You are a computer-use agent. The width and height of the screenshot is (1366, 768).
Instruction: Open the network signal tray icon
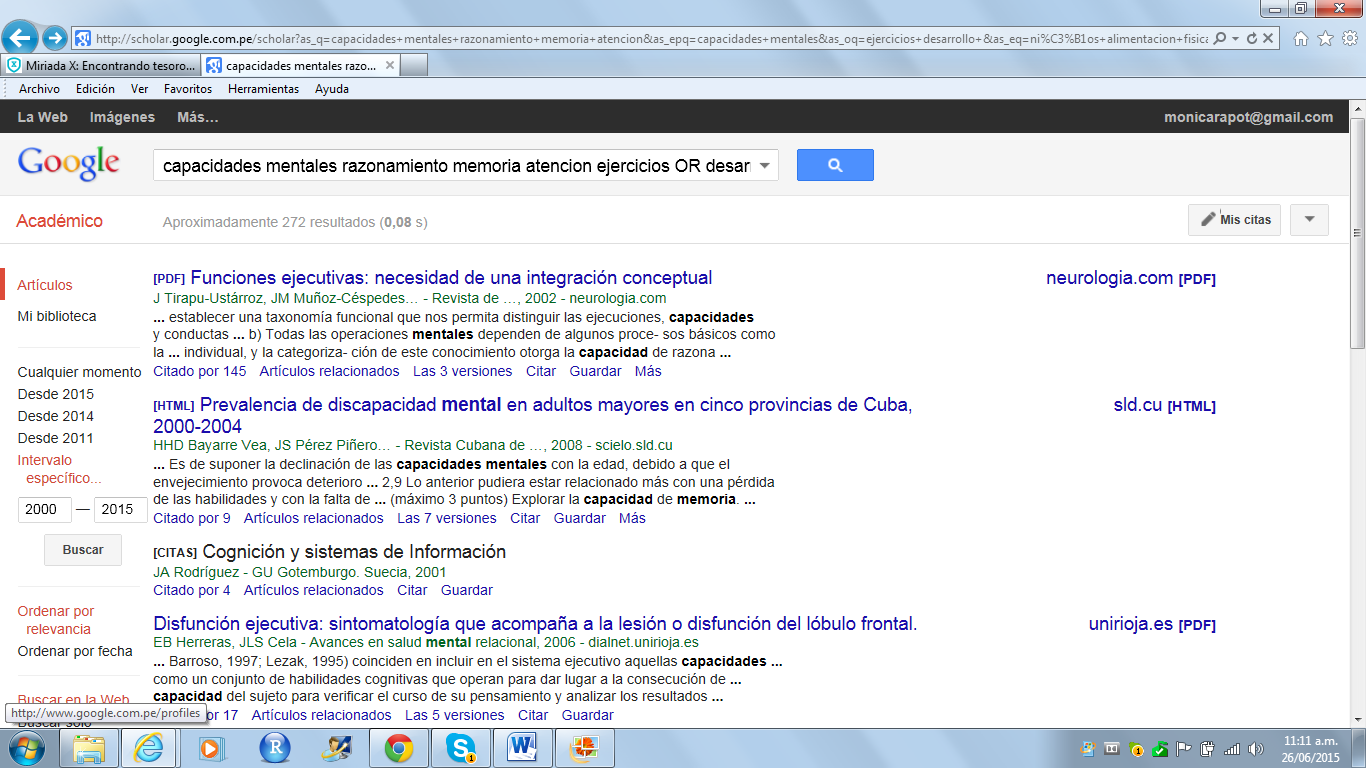click(x=1232, y=748)
